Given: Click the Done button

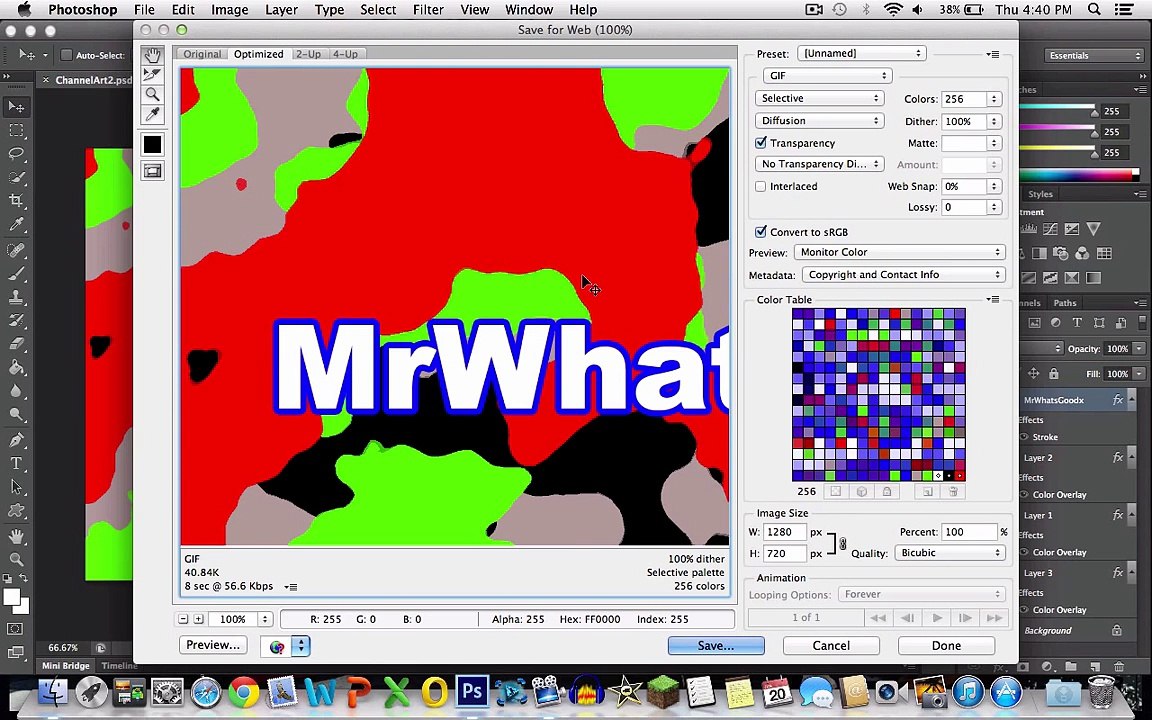Looking at the screenshot, I should 946,645.
